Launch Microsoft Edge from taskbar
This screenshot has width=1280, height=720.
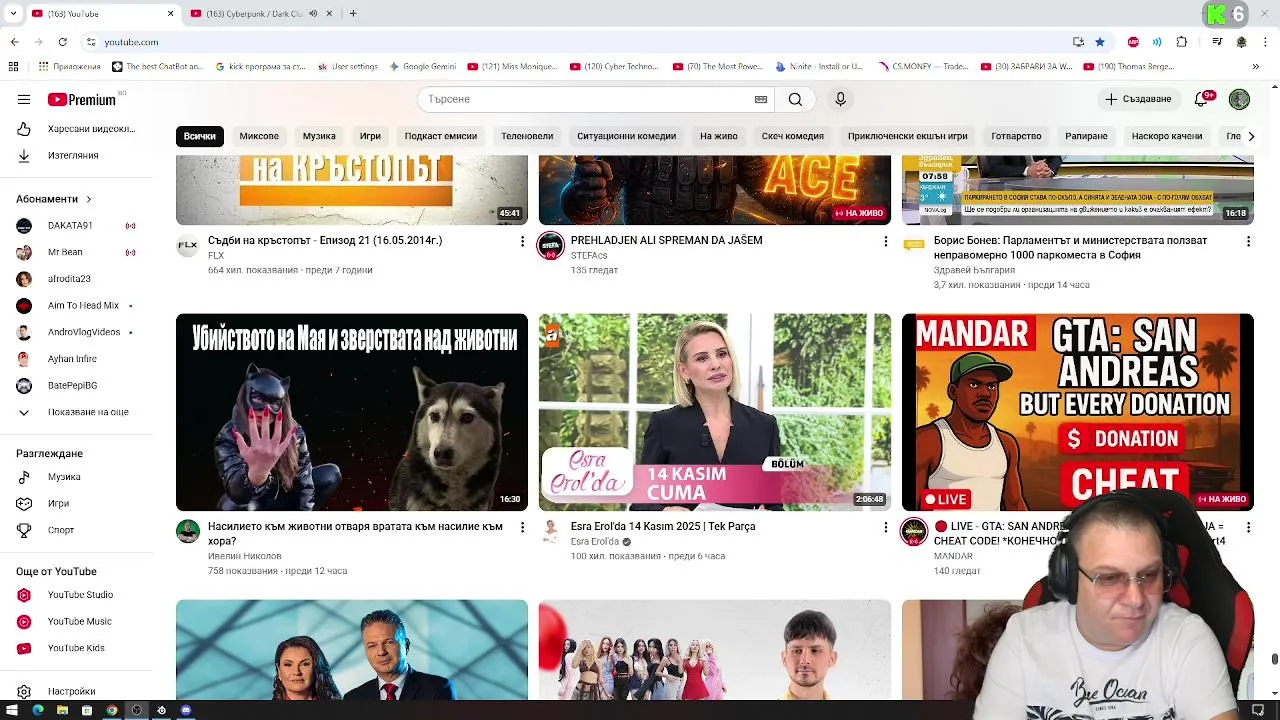click(x=38, y=710)
